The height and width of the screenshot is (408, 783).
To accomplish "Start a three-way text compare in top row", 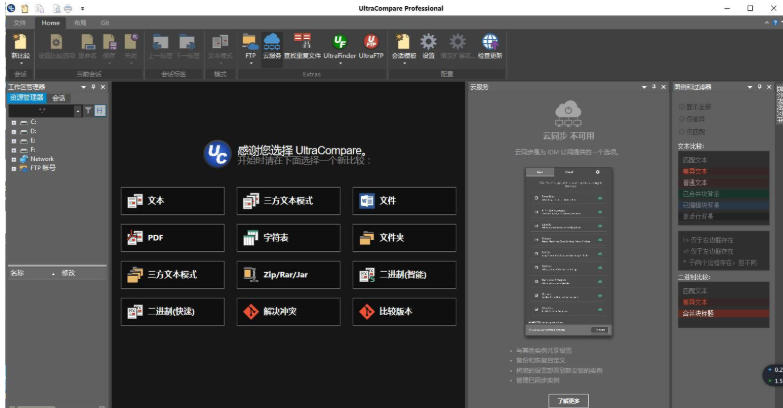I will (x=289, y=201).
